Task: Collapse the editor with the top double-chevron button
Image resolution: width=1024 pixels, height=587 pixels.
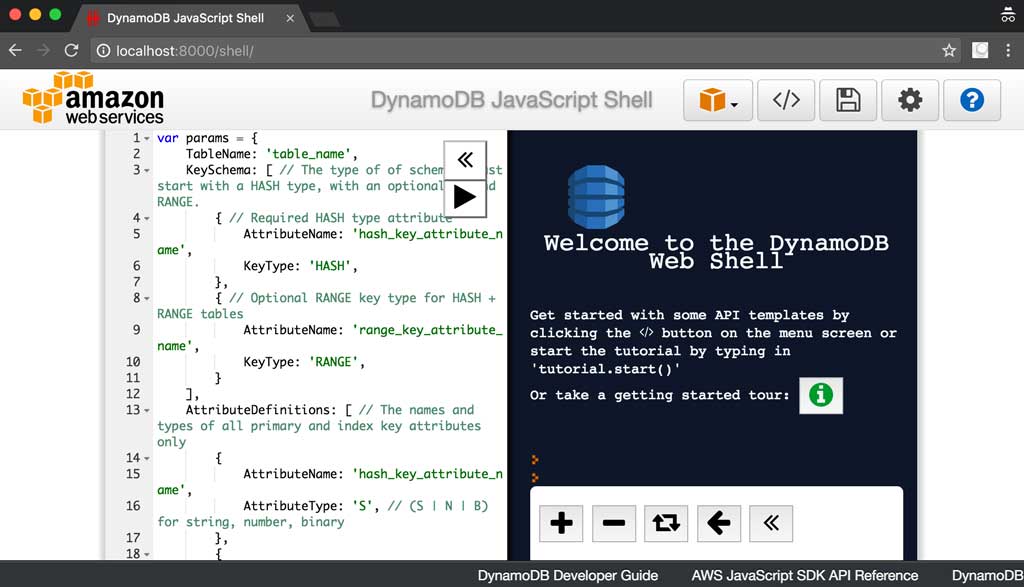Action: pyautogui.click(x=465, y=160)
